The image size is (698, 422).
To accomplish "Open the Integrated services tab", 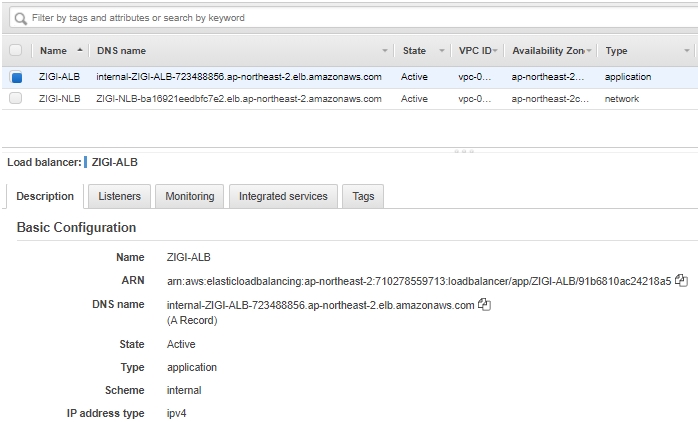I will pyautogui.click(x=283, y=196).
